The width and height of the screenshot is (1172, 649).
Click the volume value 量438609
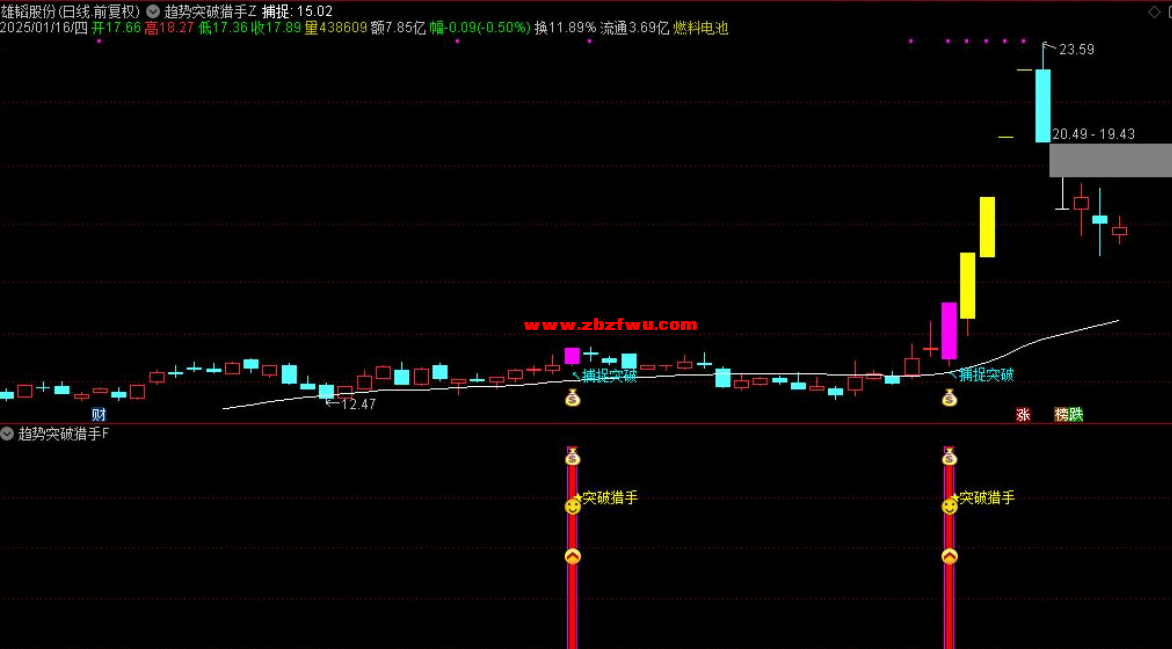click(336, 28)
